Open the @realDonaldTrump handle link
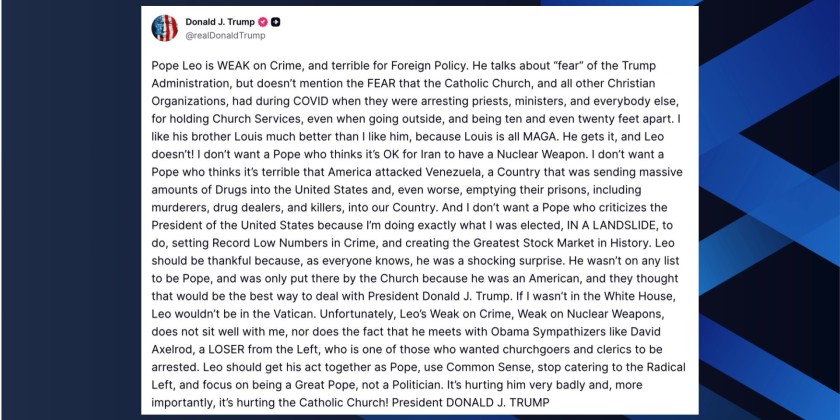Screen dimensions: 840x420 click(223, 35)
